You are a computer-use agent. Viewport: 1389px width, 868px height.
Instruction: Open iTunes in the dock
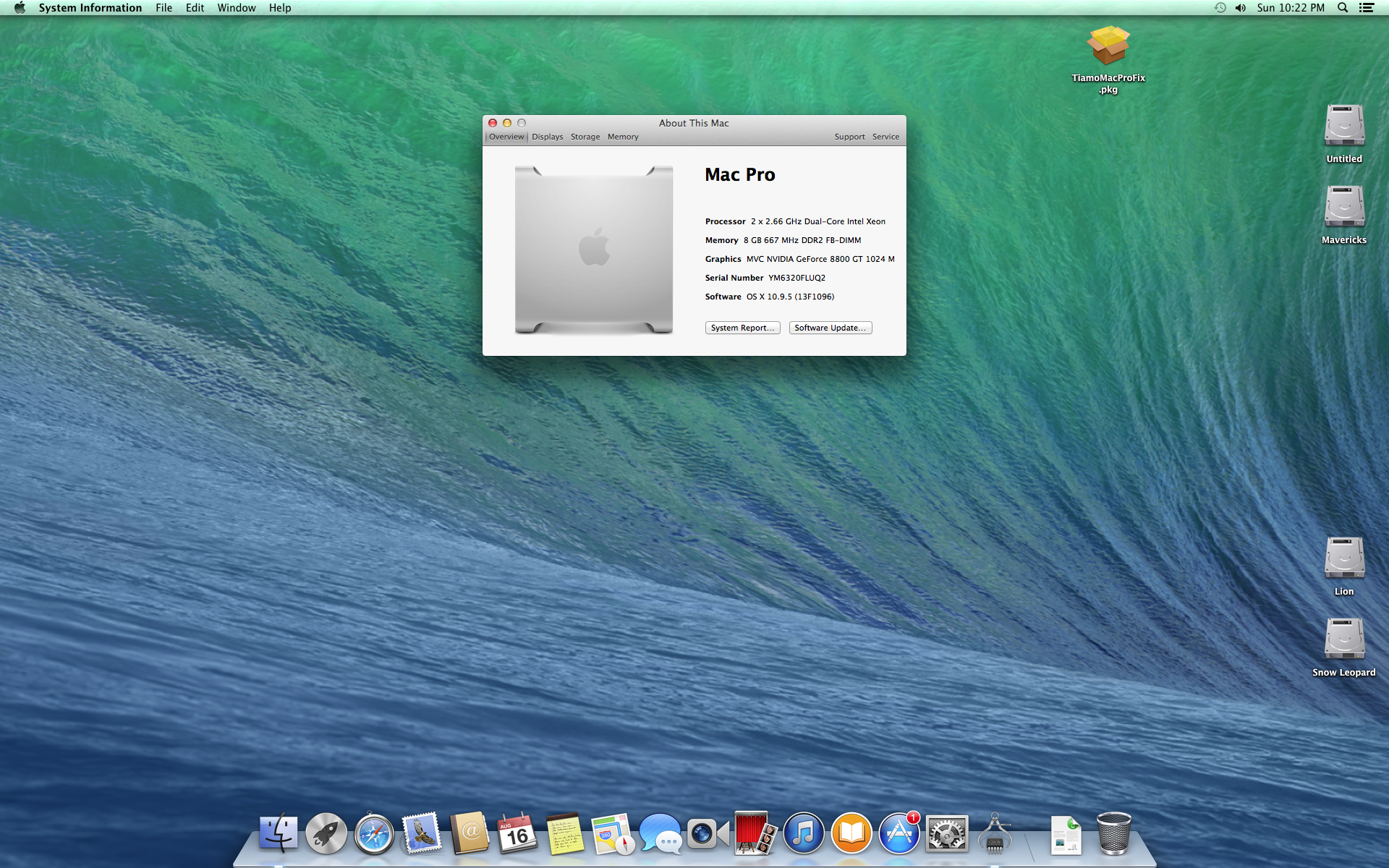pos(804,834)
